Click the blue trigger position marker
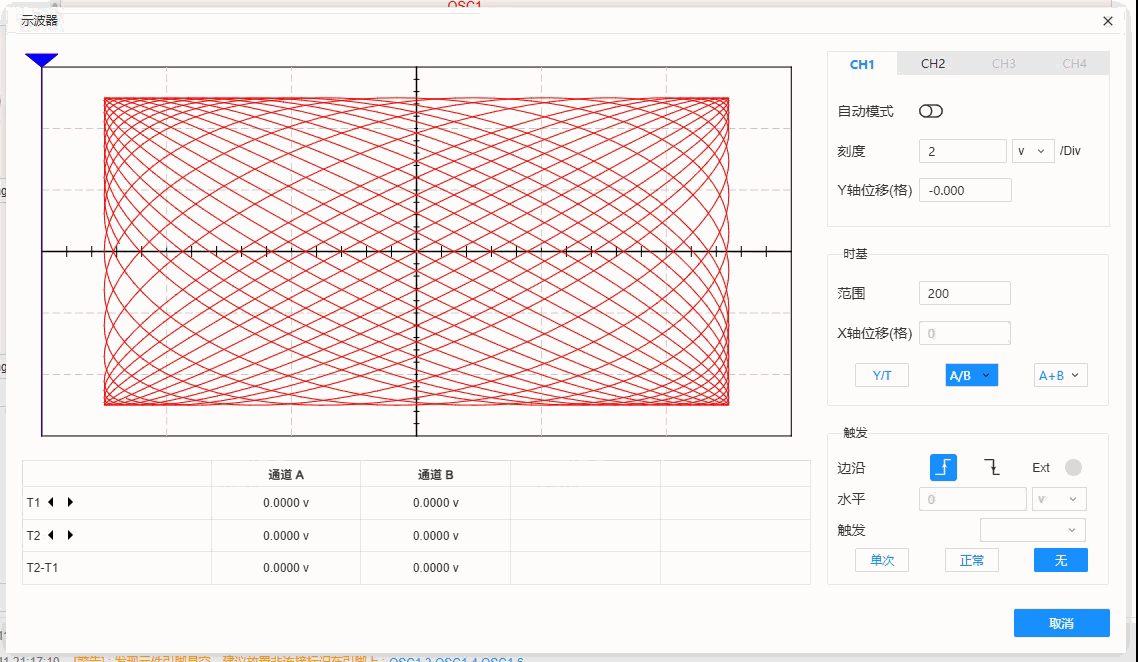The height and width of the screenshot is (662, 1138). coord(41,61)
